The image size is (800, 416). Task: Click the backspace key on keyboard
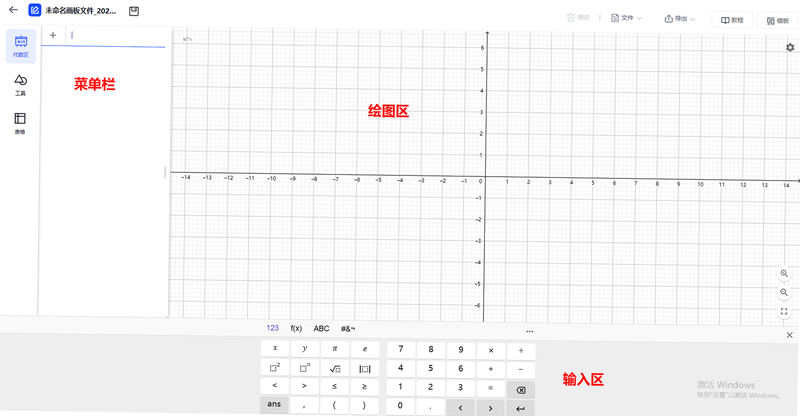[x=521, y=390]
